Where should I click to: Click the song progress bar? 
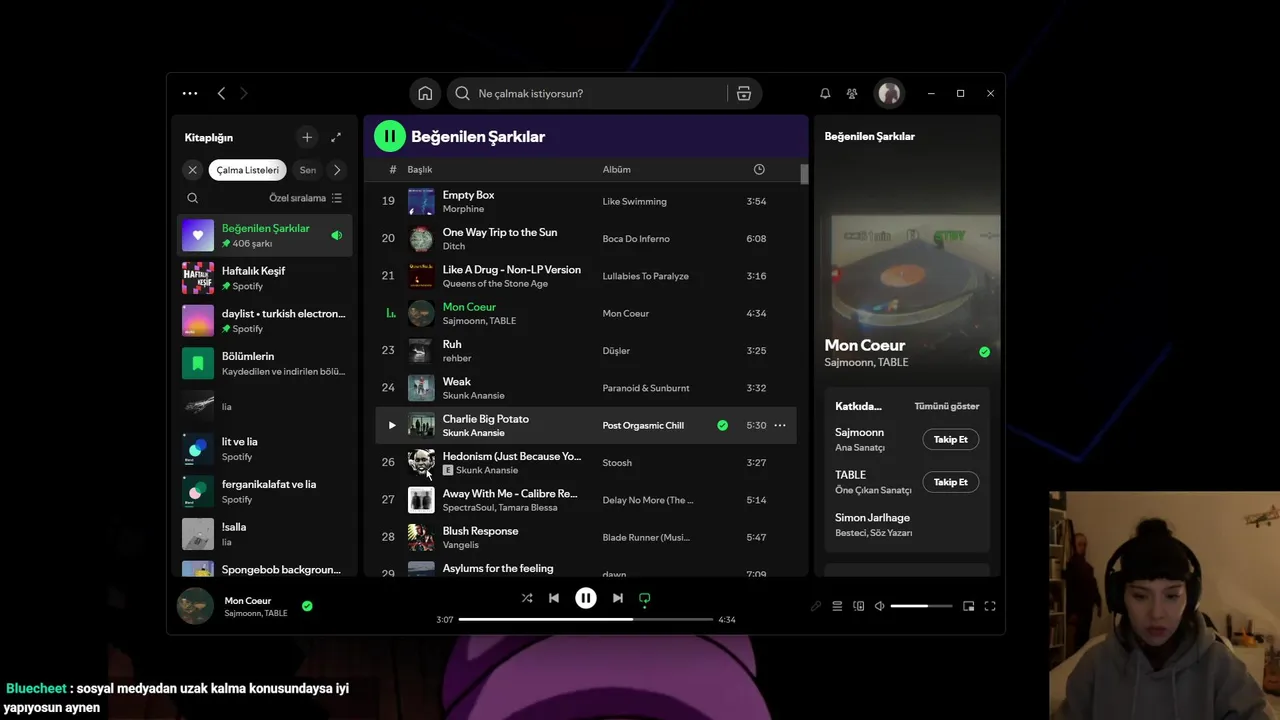[585, 619]
